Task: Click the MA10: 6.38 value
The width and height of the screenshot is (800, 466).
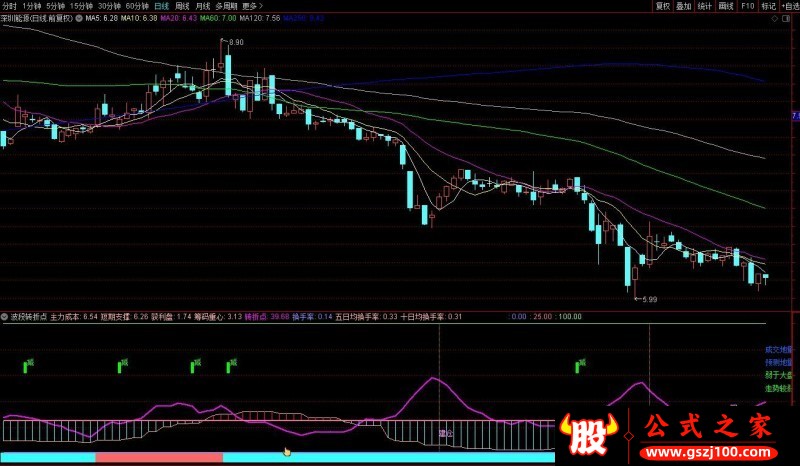Action: point(139,18)
